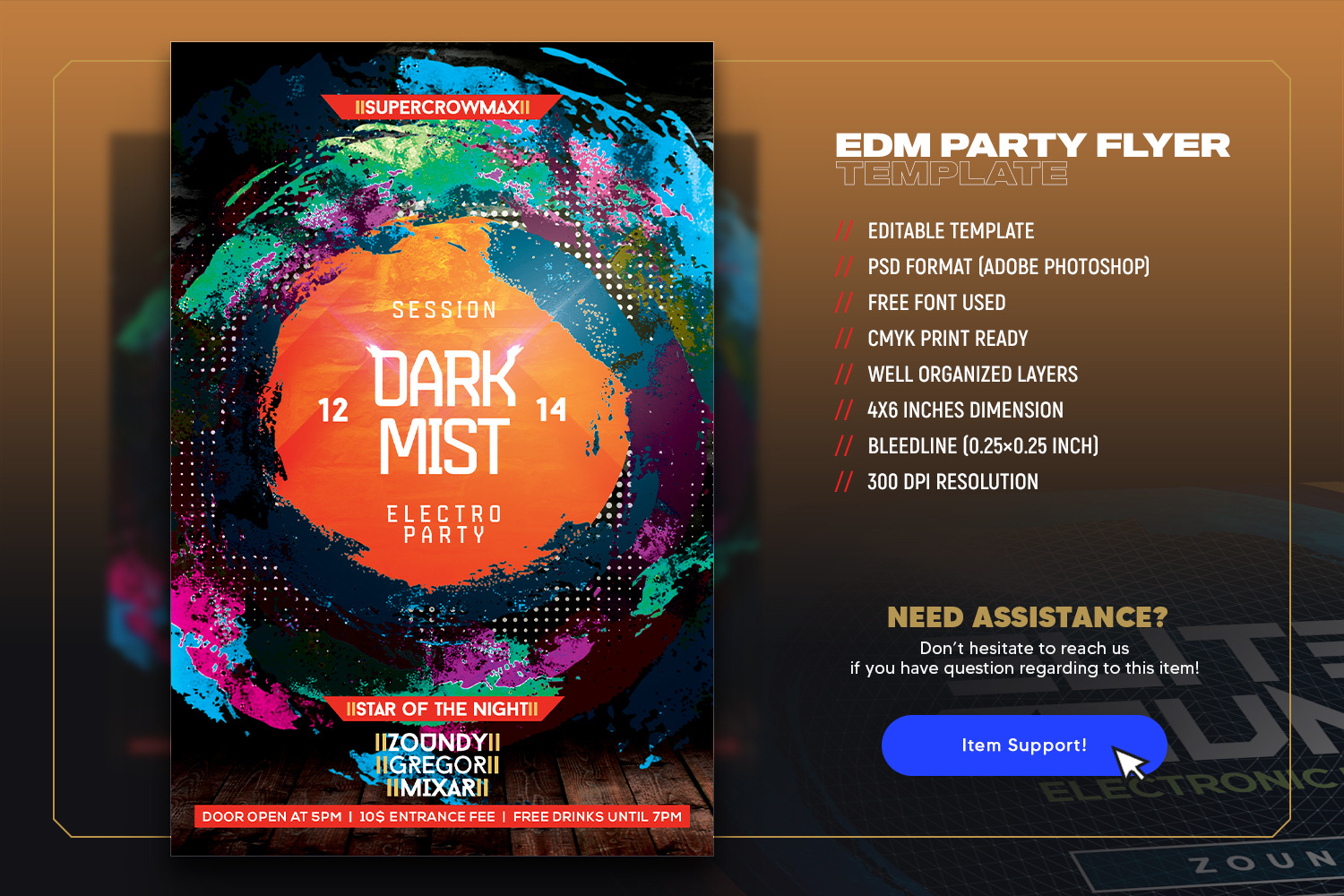Click the DARK MIST title text
This screenshot has width=1344, height=896.
445,410
